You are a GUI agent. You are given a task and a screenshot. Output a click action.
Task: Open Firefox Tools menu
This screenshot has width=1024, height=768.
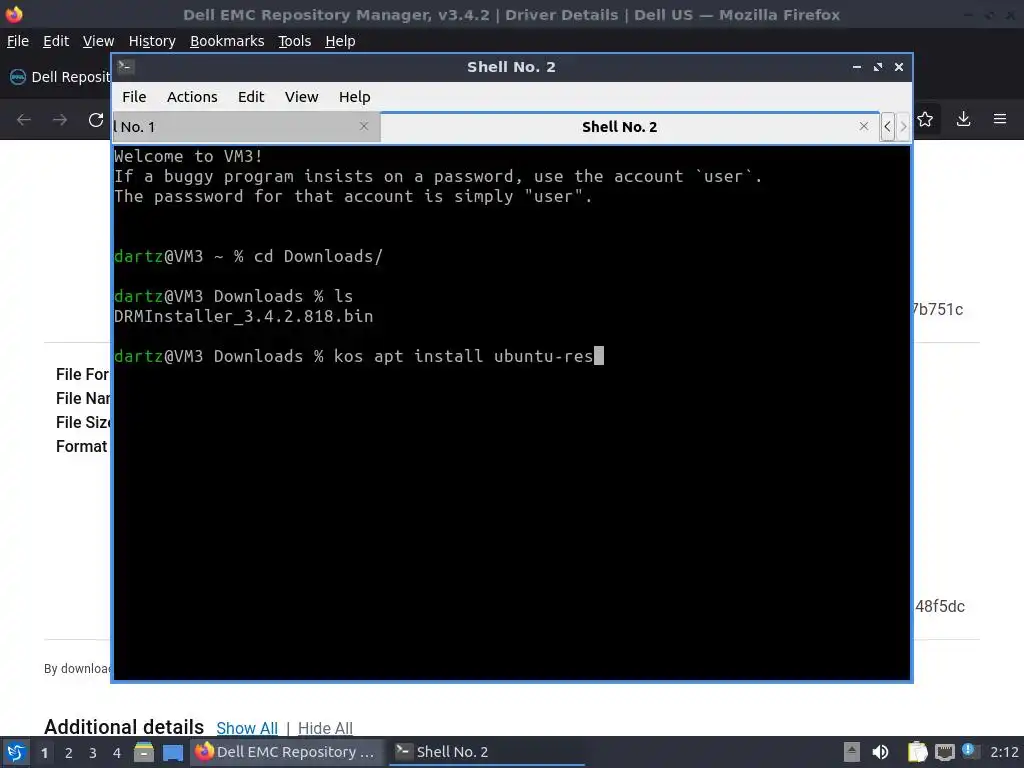coord(295,41)
